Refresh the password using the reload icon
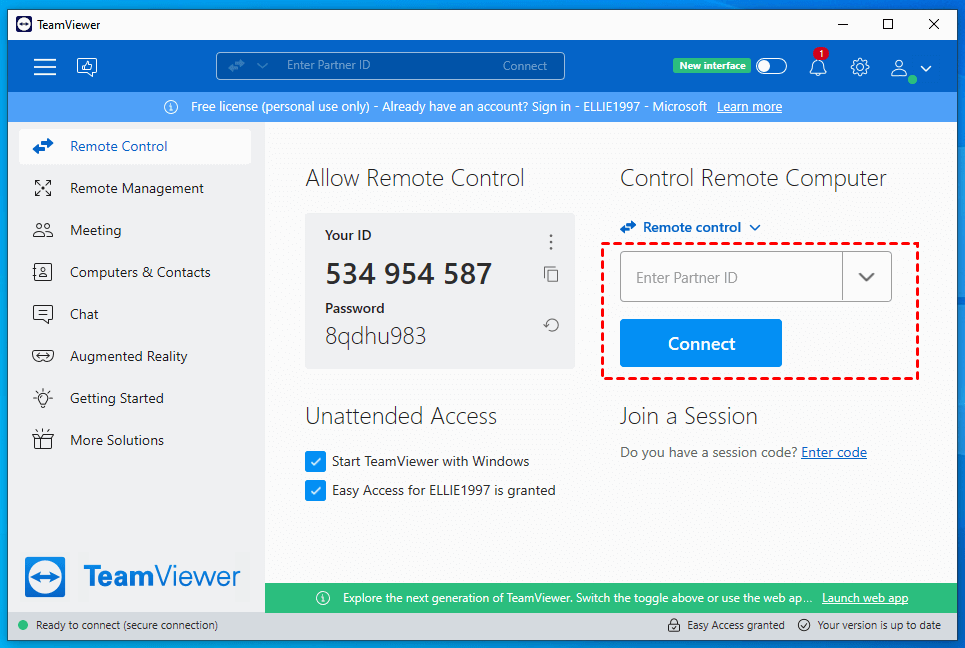The width and height of the screenshot is (965, 648). click(551, 325)
